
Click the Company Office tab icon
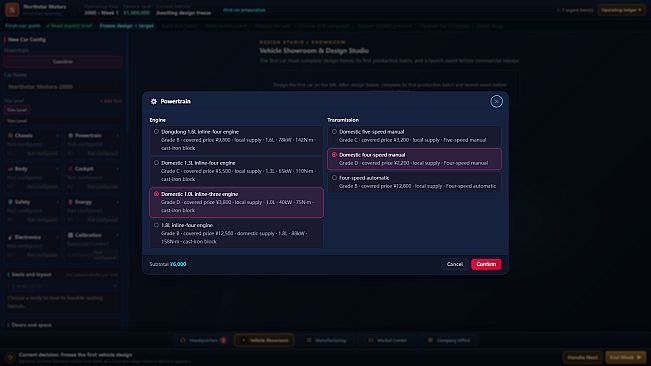pyautogui.click(x=431, y=340)
